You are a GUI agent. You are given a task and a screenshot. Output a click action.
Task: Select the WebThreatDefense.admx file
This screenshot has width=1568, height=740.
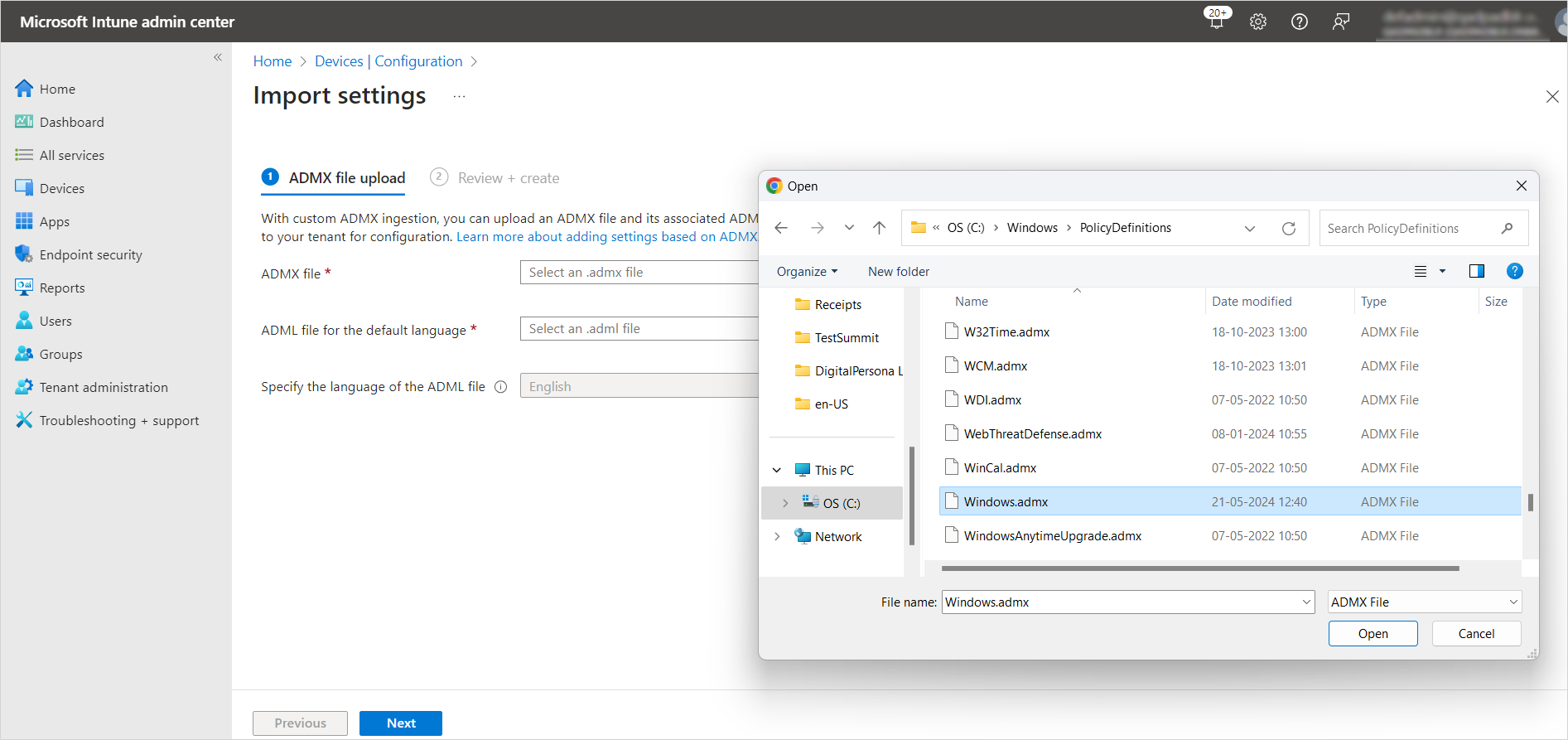[x=1032, y=434]
